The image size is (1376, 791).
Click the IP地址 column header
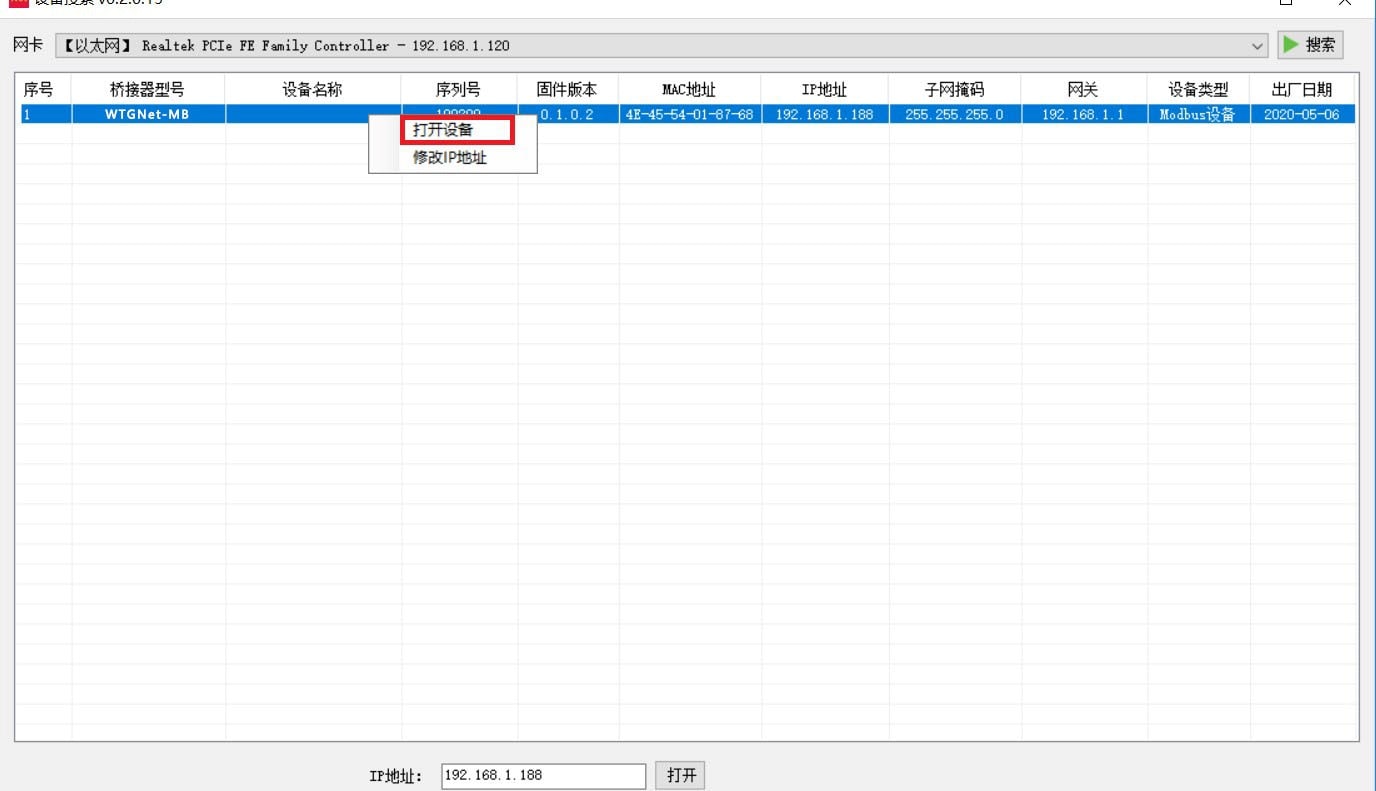(x=824, y=90)
